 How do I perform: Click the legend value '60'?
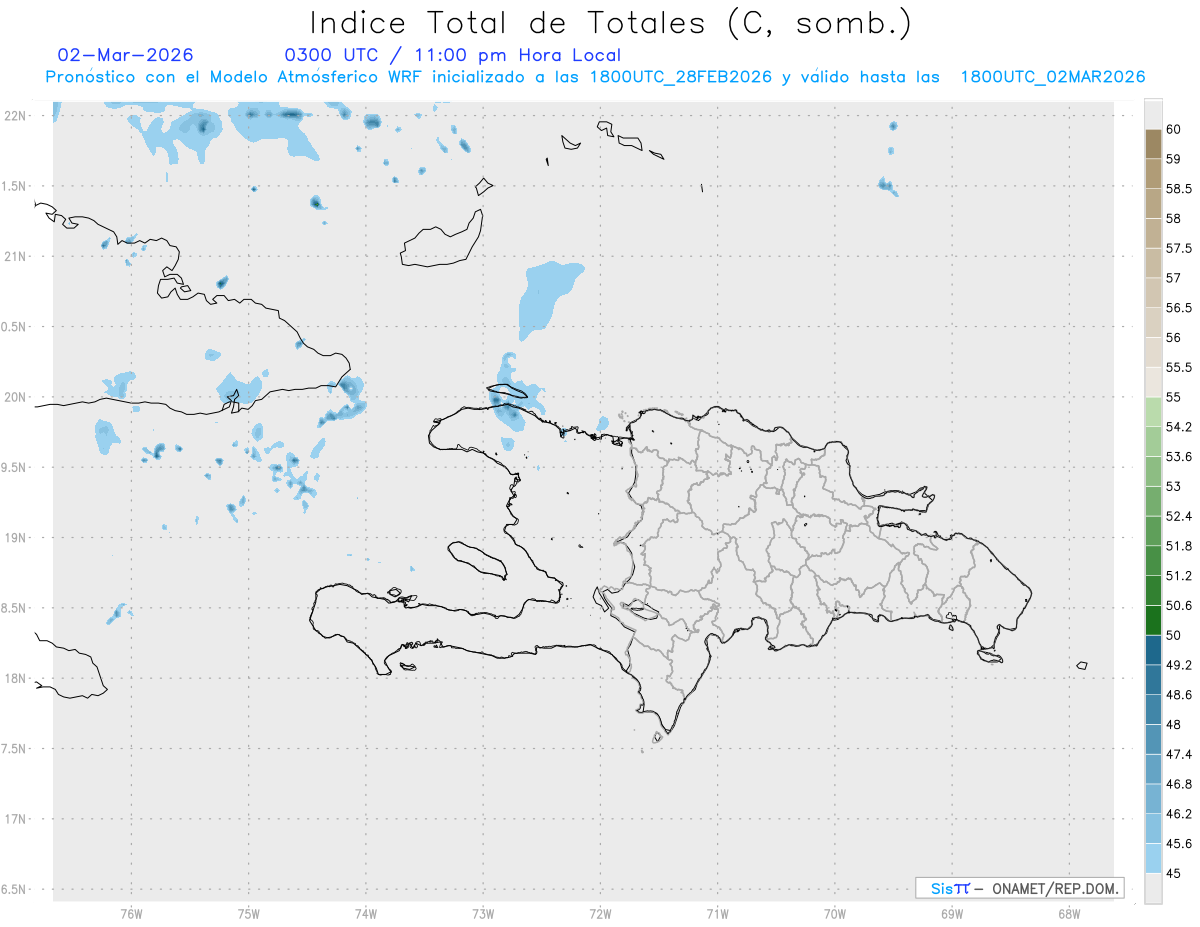[1173, 129]
